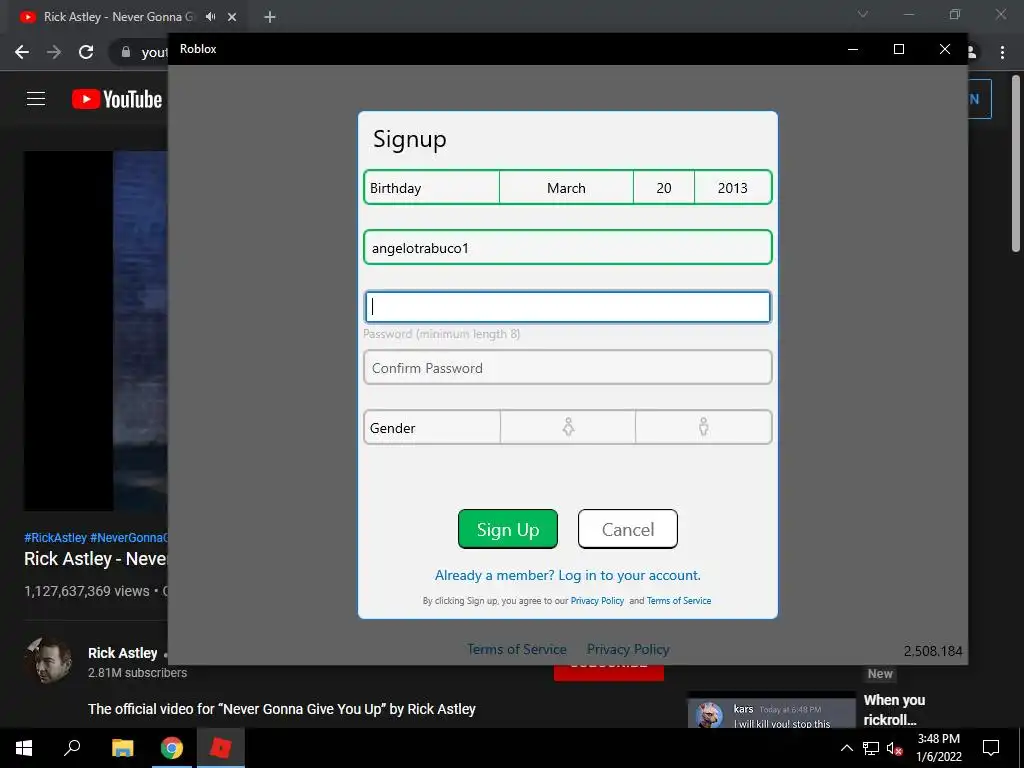Open Terms of Service link inside signup dialog
1024x768 pixels.
pos(679,601)
